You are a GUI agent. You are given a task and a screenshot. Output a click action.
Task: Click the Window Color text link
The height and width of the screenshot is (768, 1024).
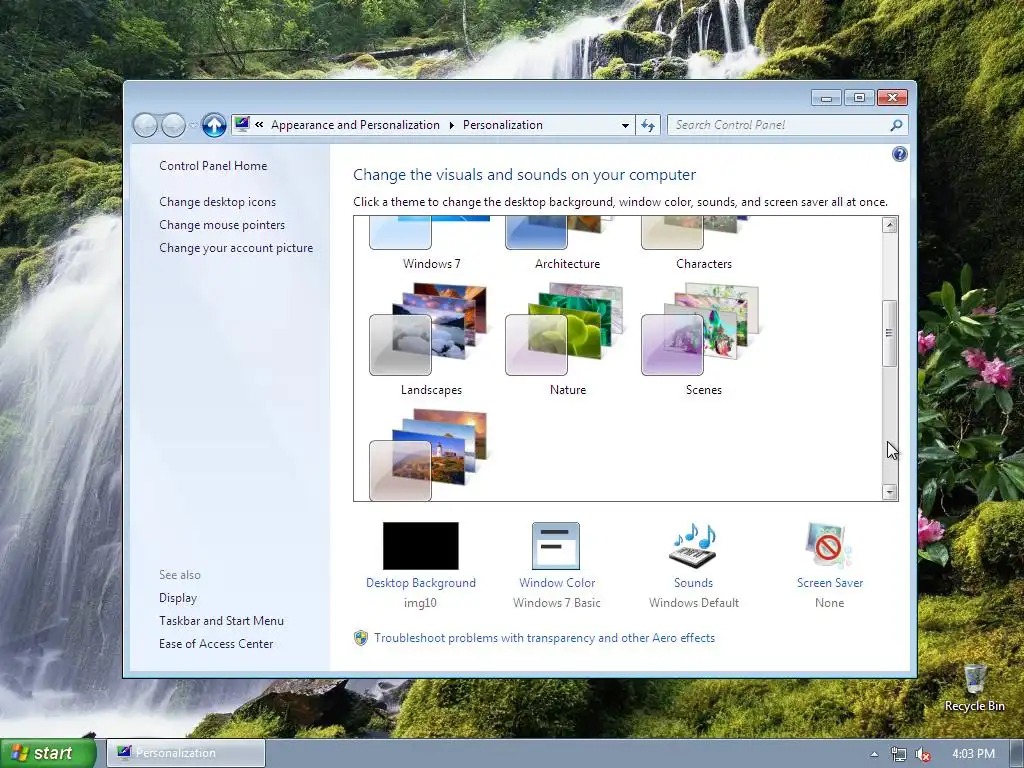click(557, 583)
